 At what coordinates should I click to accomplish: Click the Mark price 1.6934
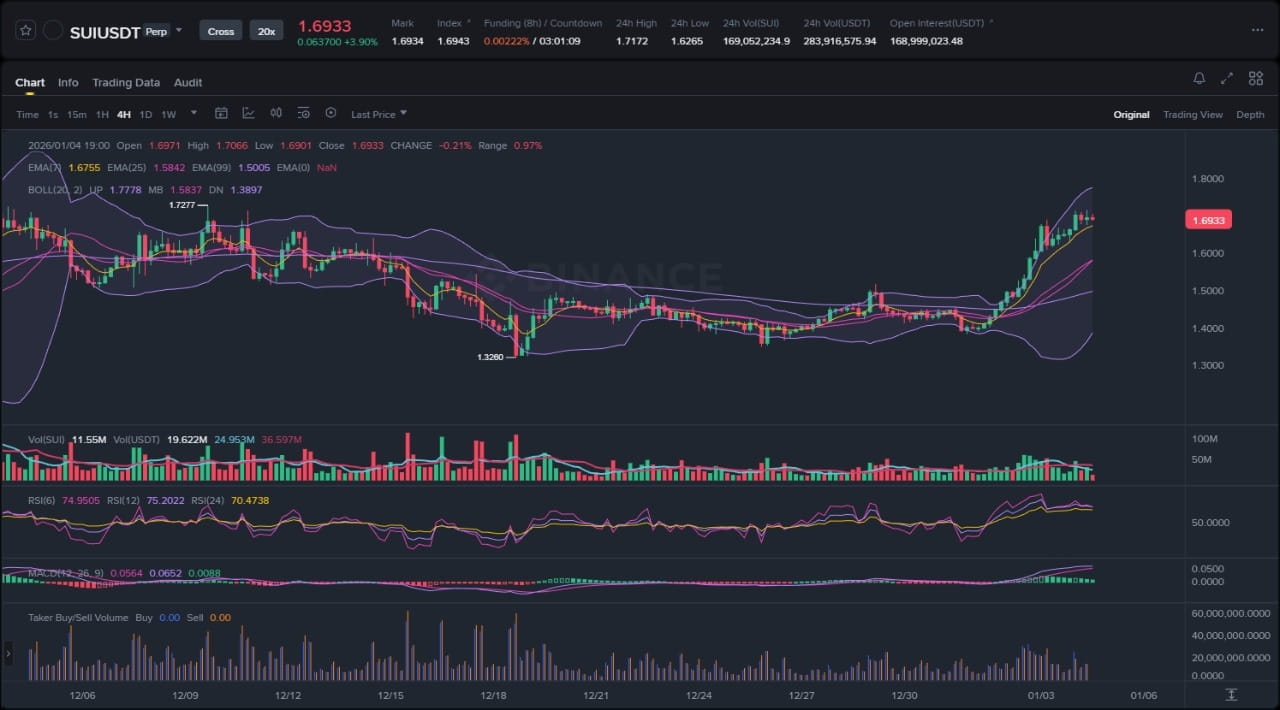(407, 41)
